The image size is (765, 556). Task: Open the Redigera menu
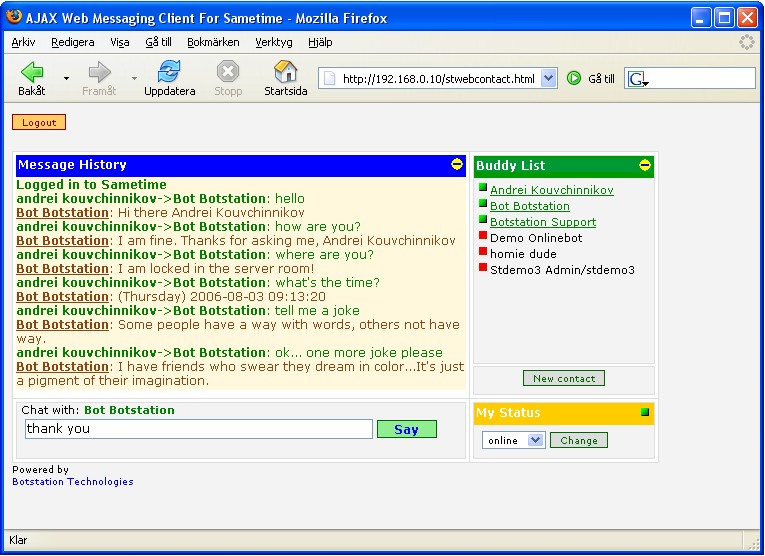[x=73, y=42]
